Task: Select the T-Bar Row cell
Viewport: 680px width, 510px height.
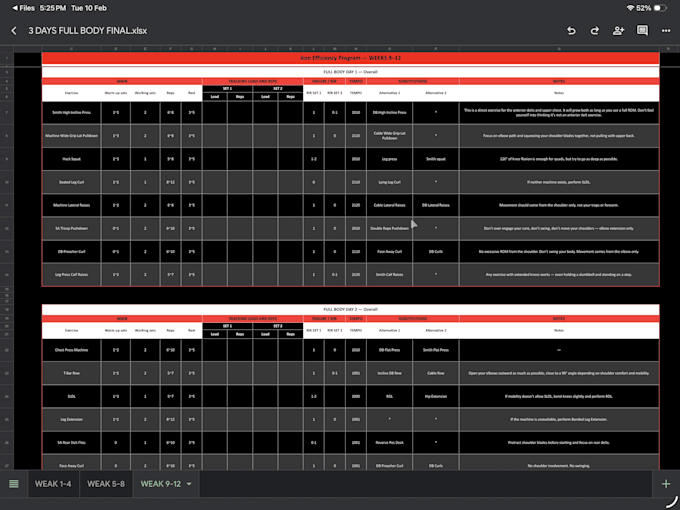Action: click(x=72, y=373)
